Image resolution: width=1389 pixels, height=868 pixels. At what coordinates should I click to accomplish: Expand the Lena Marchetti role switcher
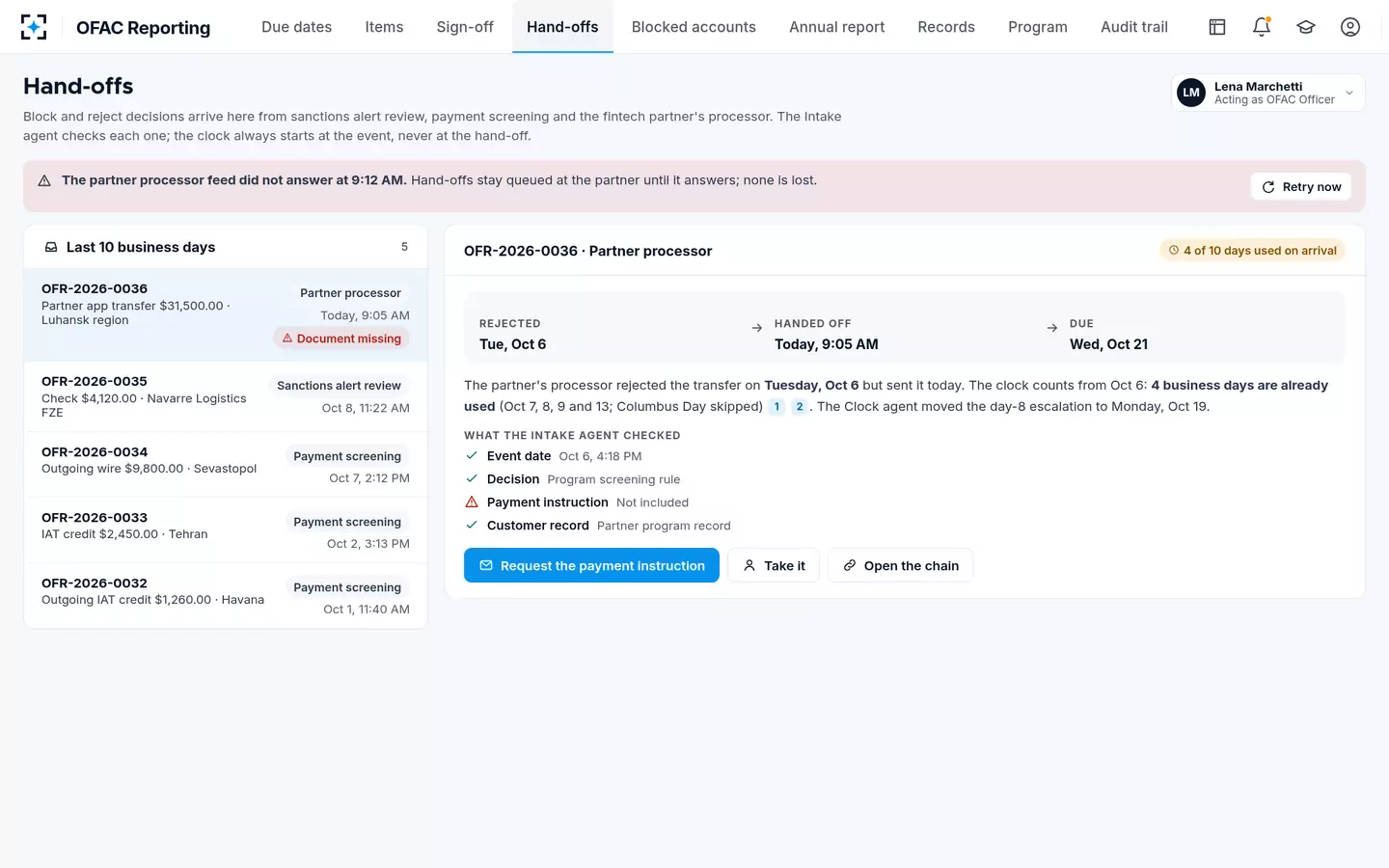[x=1267, y=93]
